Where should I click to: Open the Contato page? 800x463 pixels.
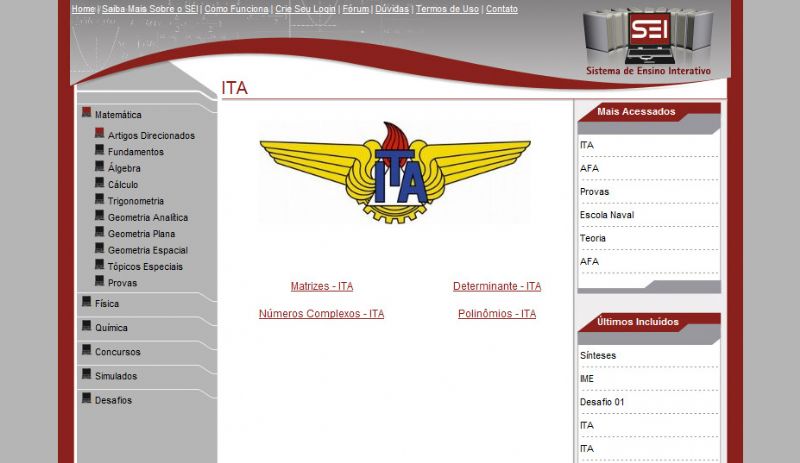[x=502, y=9]
